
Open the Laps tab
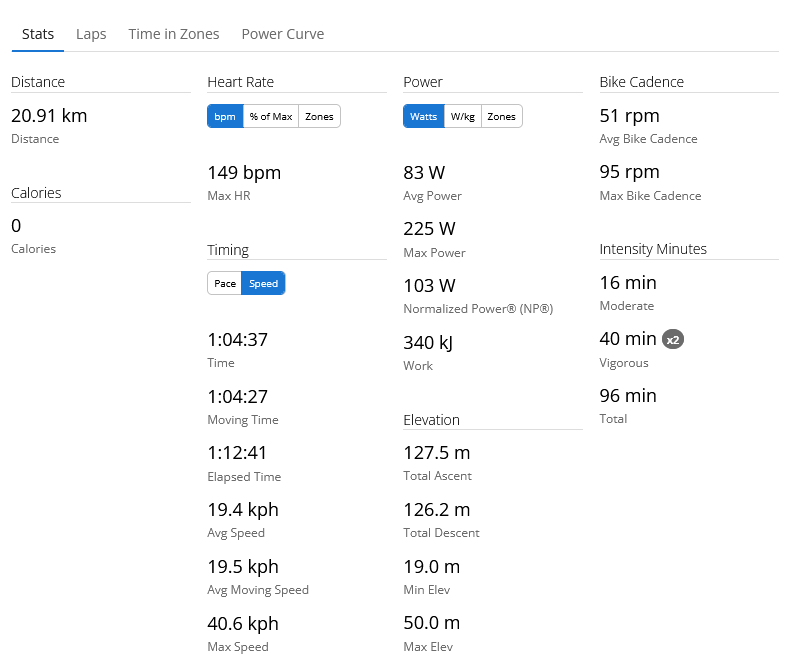(91, 34)
